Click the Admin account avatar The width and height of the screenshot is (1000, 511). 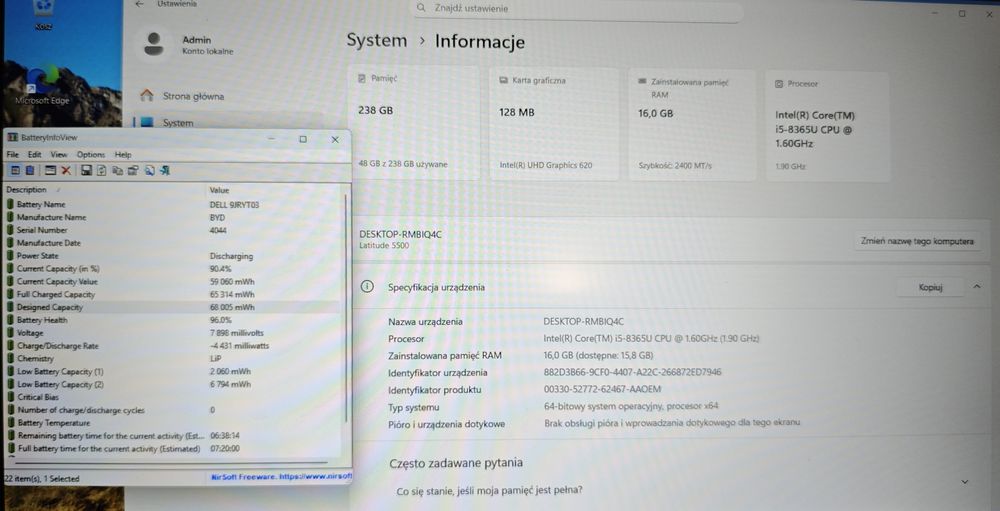click(153, 45)
